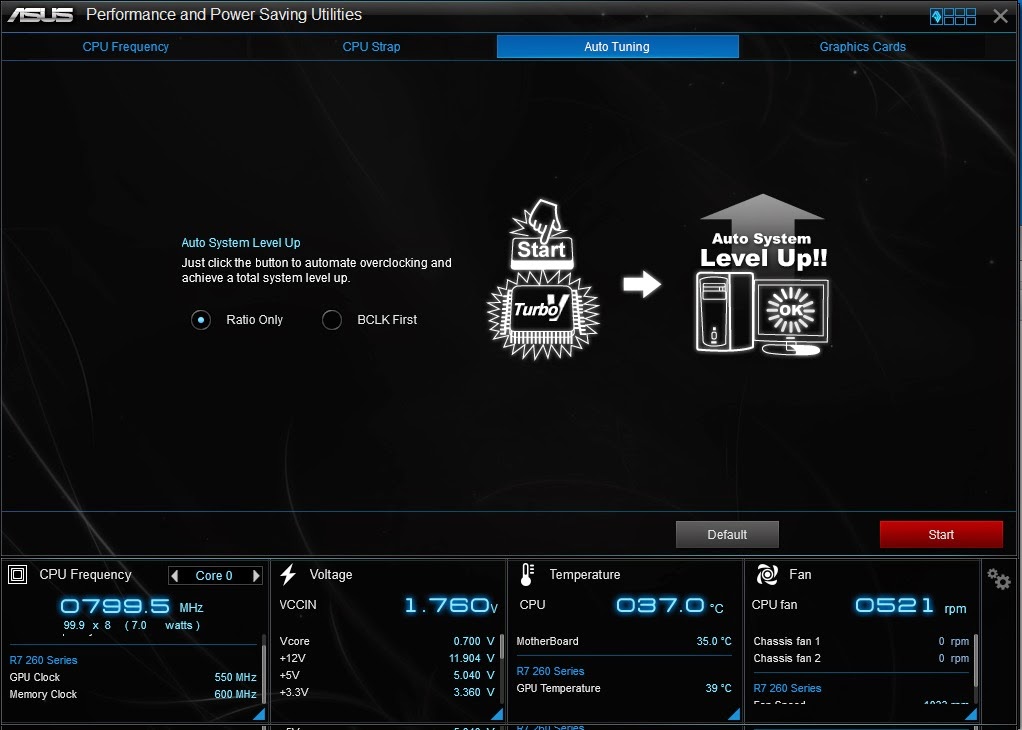This screenshot has width=1022, height=730.
Task: Click the MotherBoard 35.0 °C row
Action: point(624,641)
